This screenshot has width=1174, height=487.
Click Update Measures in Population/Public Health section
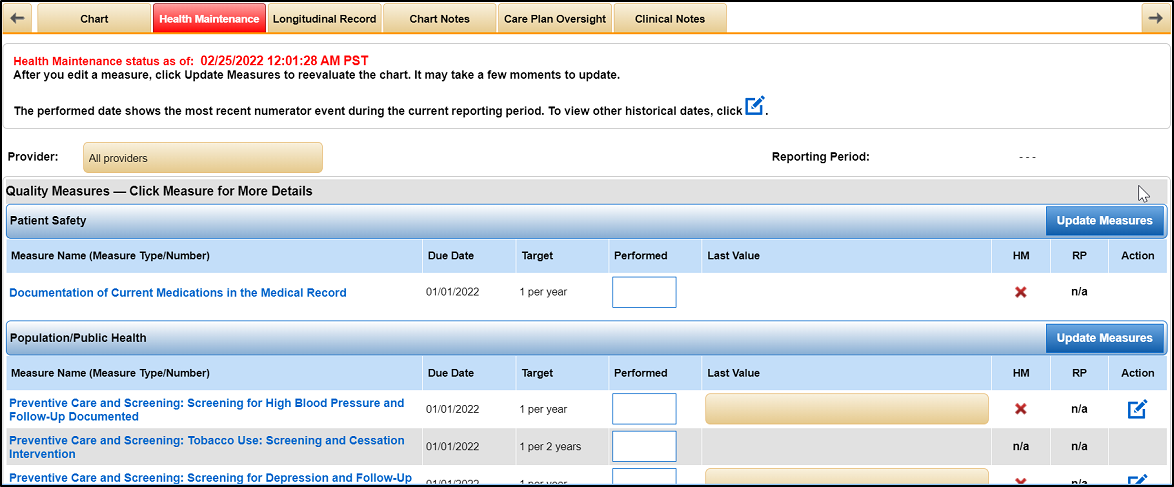pos(1104,338)
